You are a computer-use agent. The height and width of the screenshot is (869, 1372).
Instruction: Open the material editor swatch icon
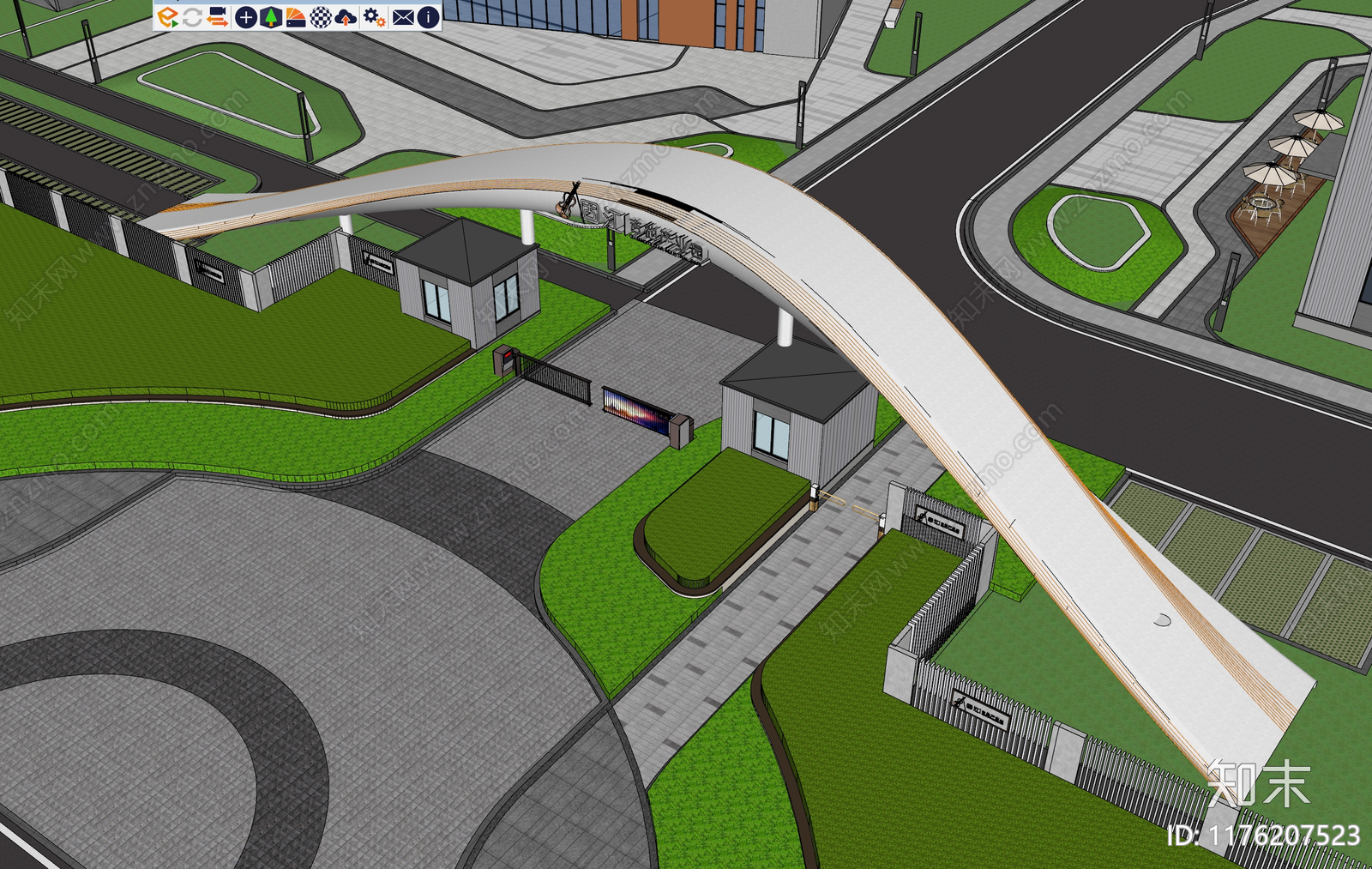pyautogui.click(x=295, y=16)
